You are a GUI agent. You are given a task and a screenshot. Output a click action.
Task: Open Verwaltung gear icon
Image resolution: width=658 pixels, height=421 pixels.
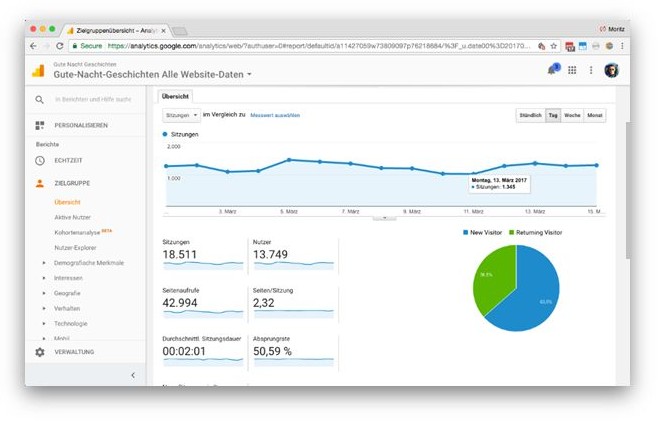coord(40,352)
